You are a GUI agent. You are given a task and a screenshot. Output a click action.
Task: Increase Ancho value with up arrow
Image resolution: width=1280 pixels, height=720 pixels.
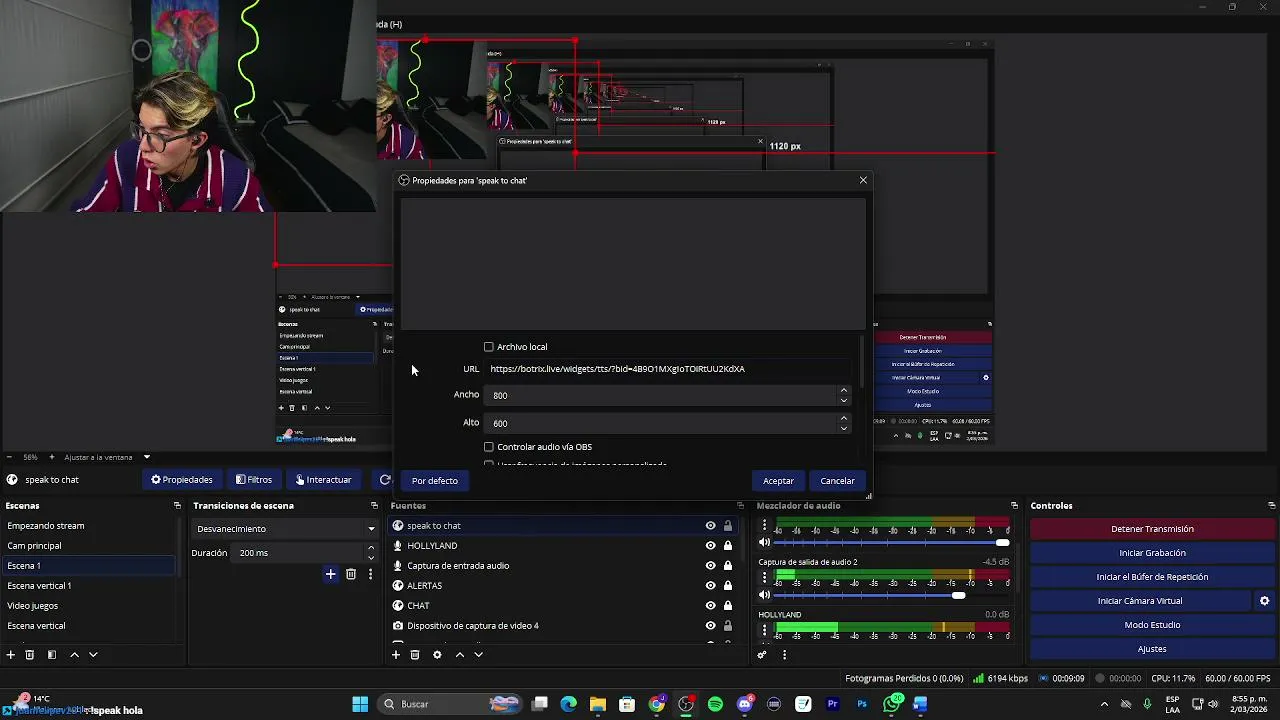(844, 390)
